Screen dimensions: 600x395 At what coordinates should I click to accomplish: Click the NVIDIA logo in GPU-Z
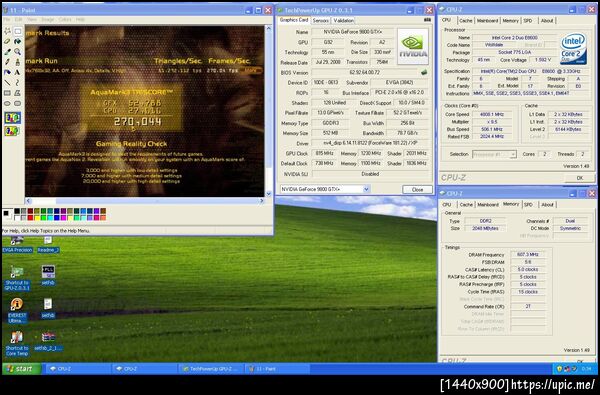(x=413, y=46)
